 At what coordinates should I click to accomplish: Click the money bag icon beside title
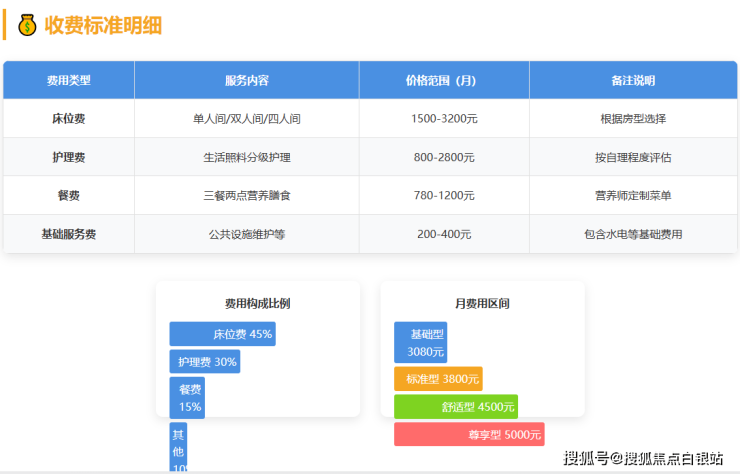[x=27, y=25]
